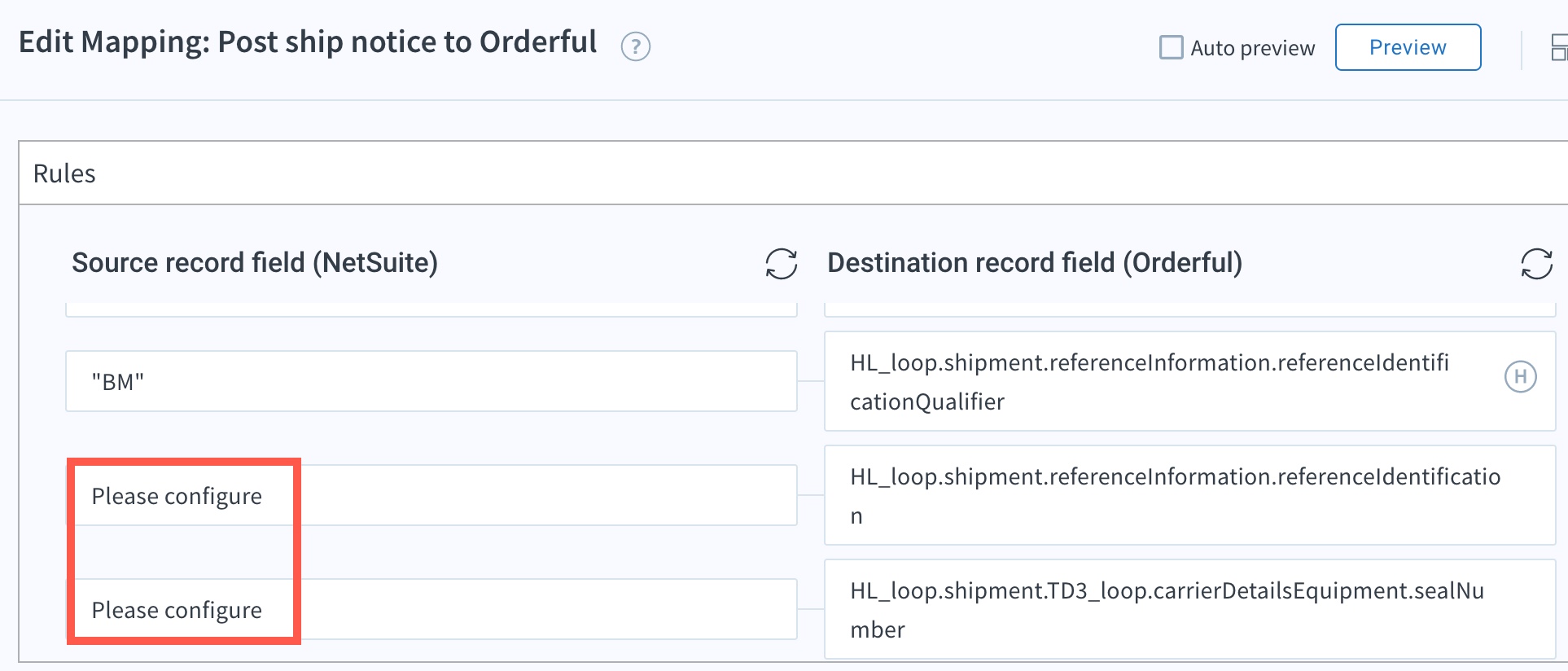This screenshot has width=1568, height=671.
Task: Open the help icon beside Edit Mapping title
Action: tap(635, 46)
